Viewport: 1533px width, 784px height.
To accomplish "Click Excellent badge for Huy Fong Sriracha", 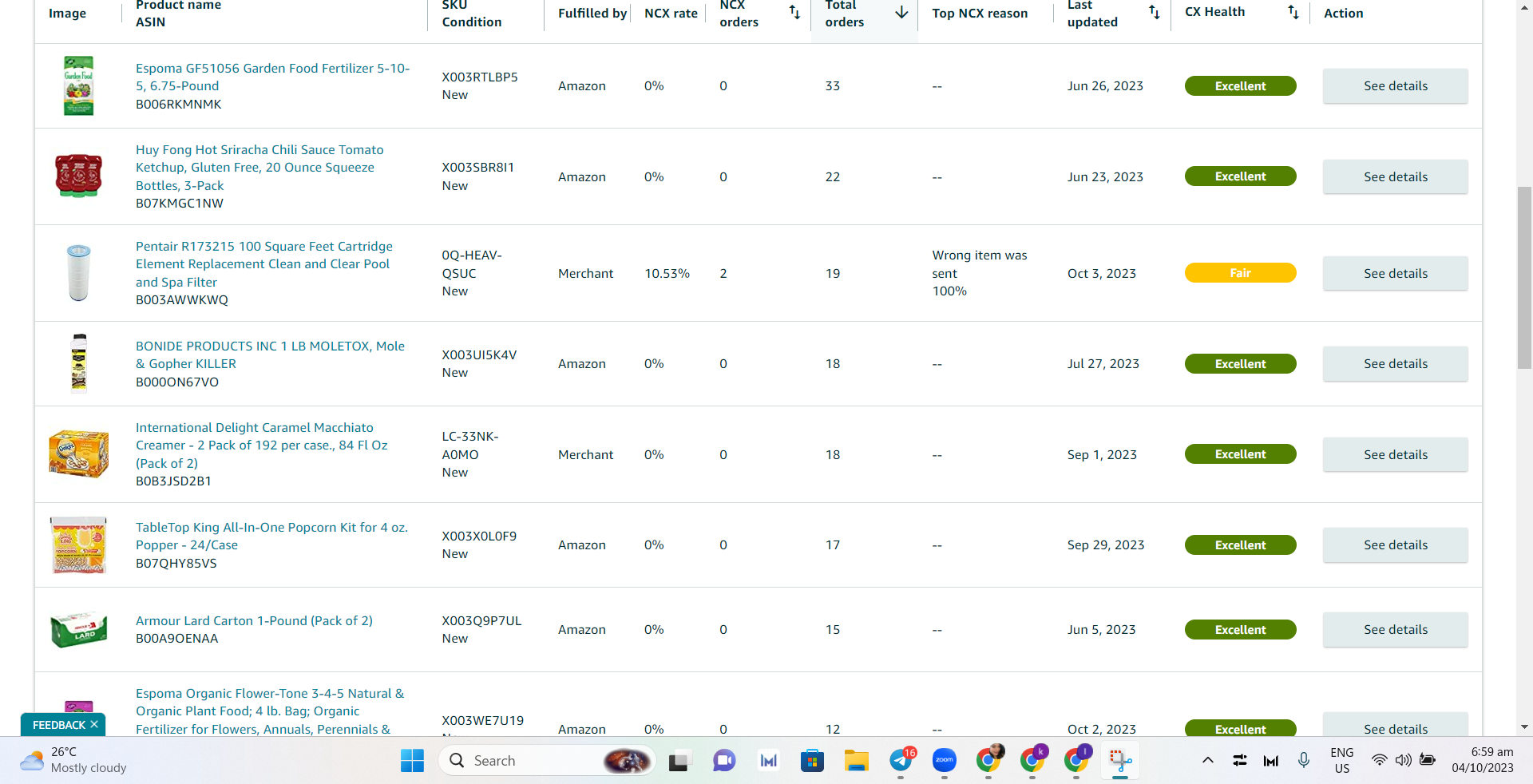I will (1240, 176).
